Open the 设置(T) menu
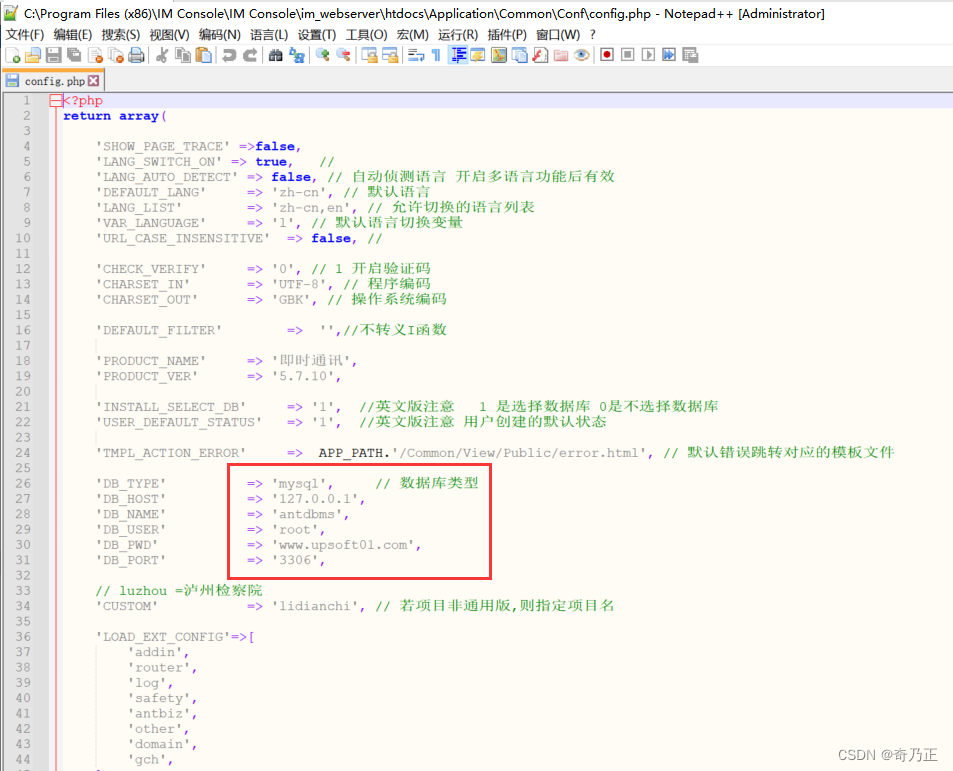 [x=316, y=35]
